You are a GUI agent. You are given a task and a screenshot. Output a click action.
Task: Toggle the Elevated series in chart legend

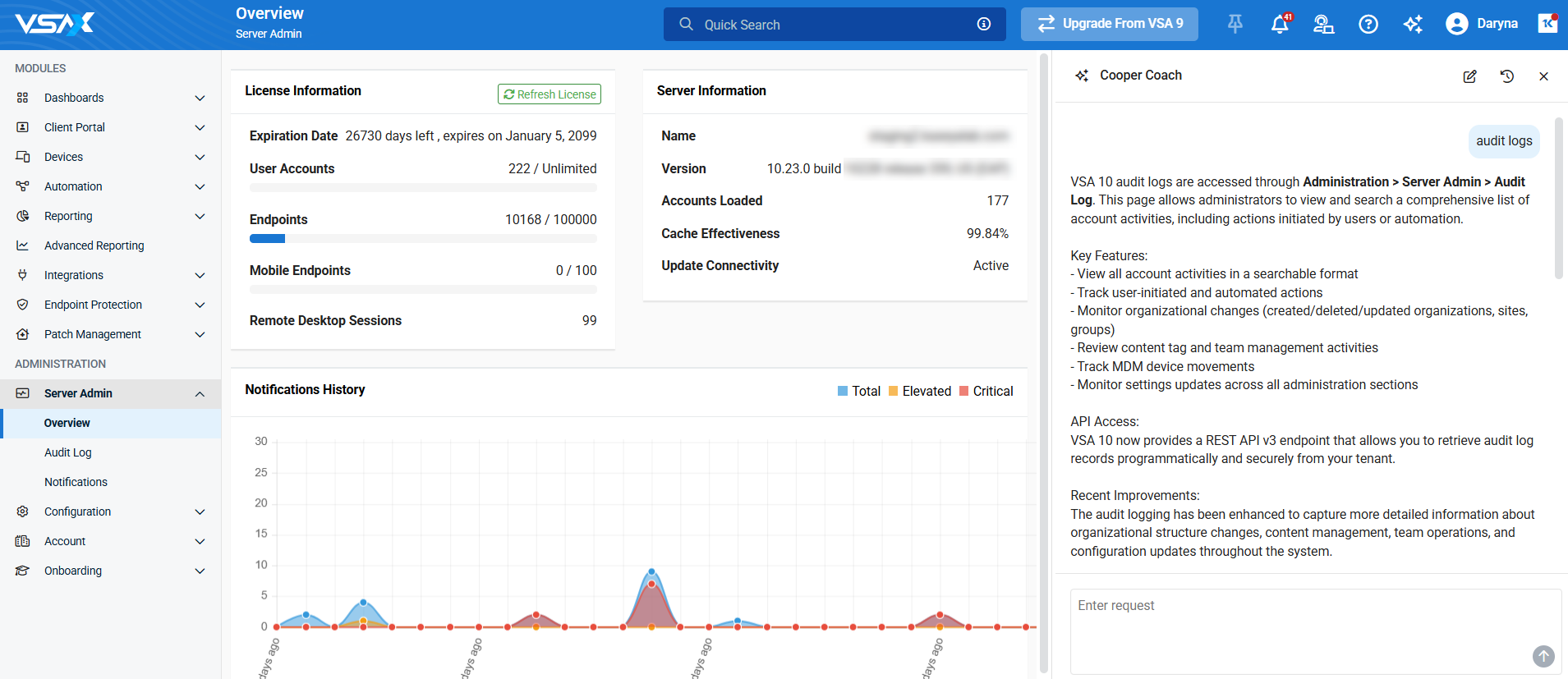919,392
